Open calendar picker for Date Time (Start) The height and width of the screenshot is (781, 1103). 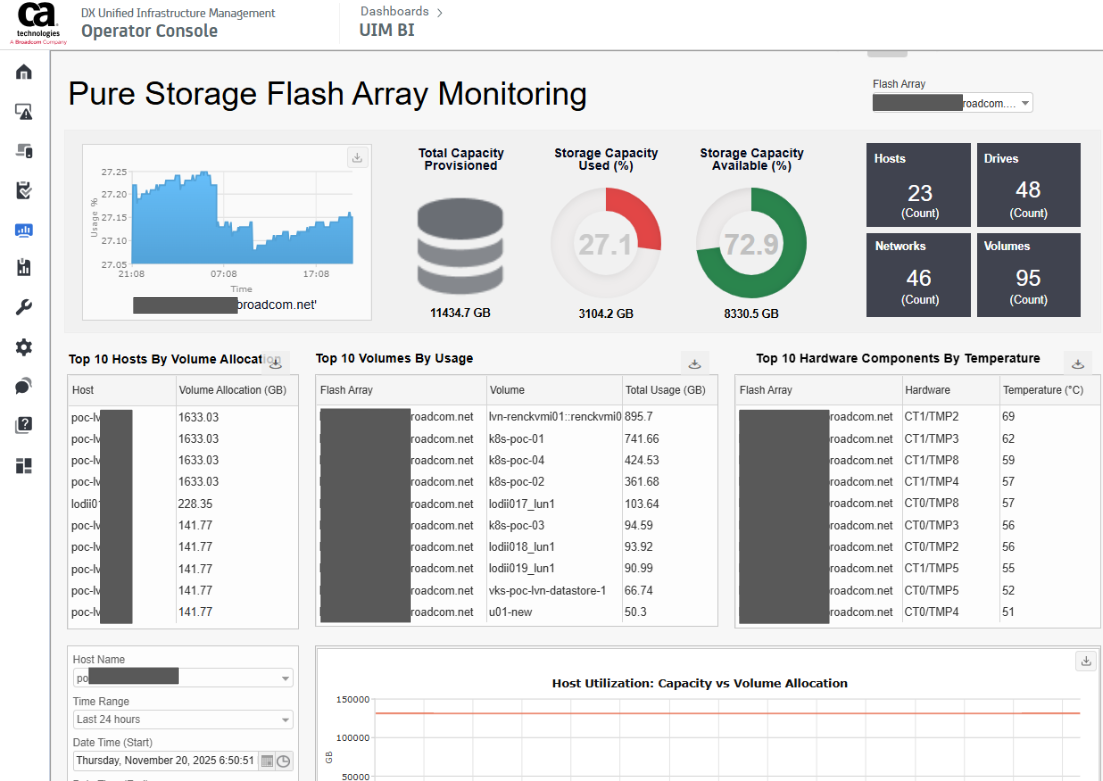point(267,761)
